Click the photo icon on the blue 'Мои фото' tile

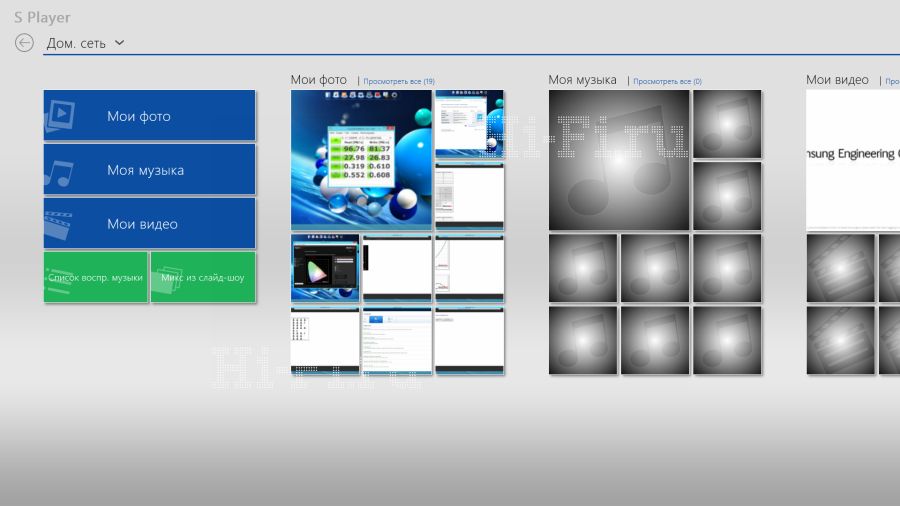60,116
